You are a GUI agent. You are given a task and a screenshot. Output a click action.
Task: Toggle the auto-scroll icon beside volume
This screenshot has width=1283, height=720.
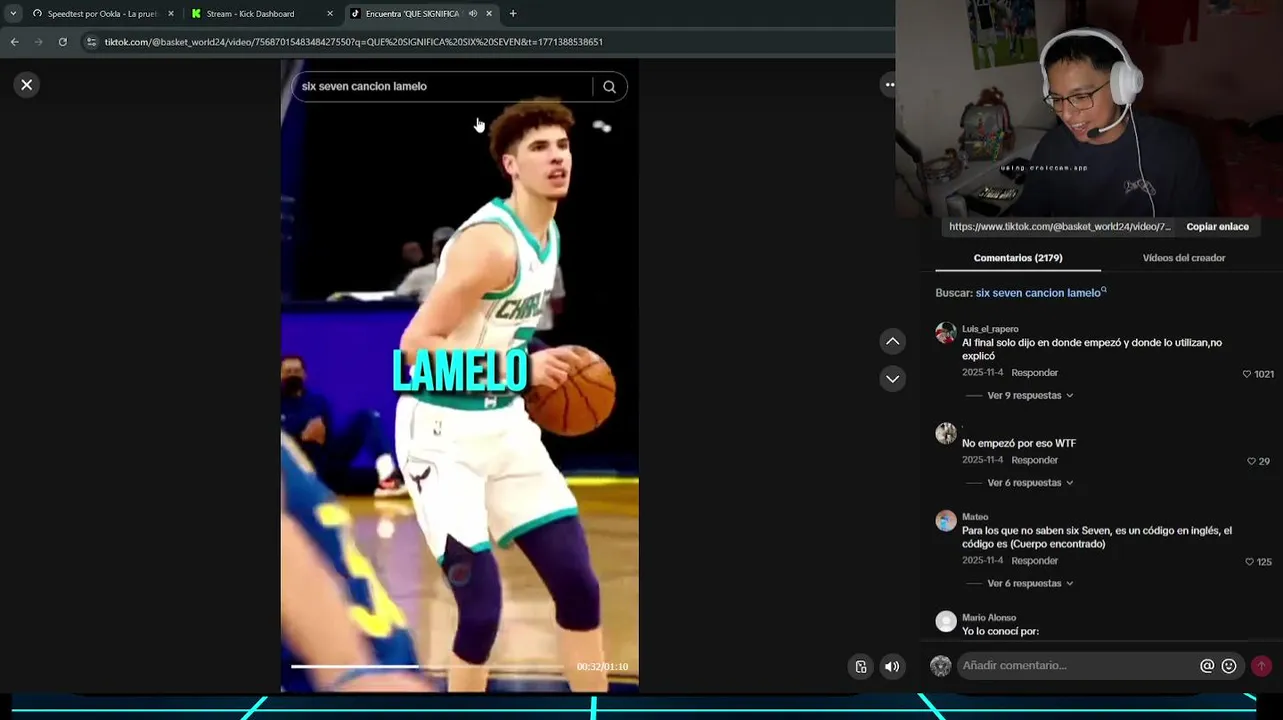[861, 667]
